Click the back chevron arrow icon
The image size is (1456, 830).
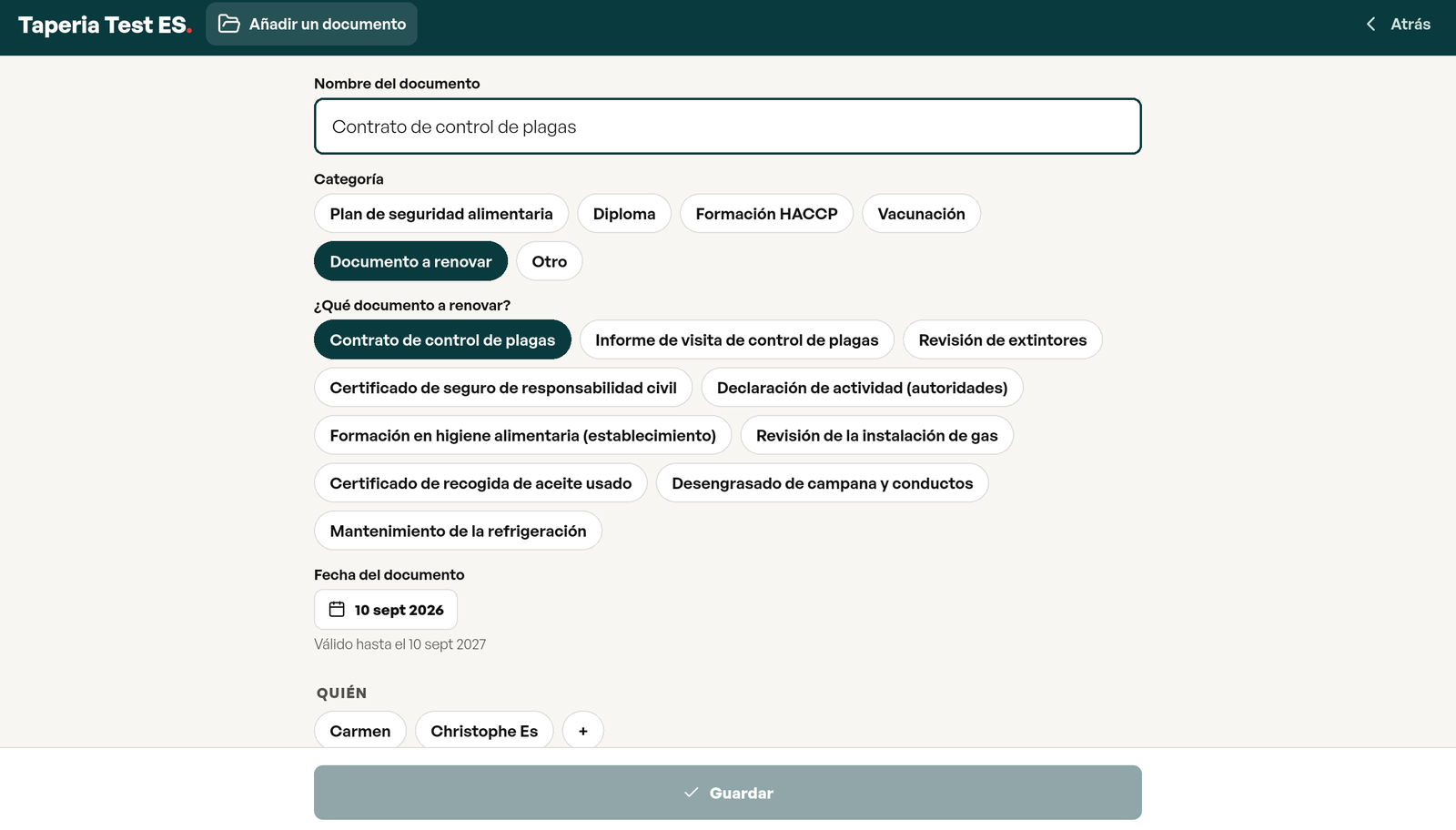[x=1370, y=25]
